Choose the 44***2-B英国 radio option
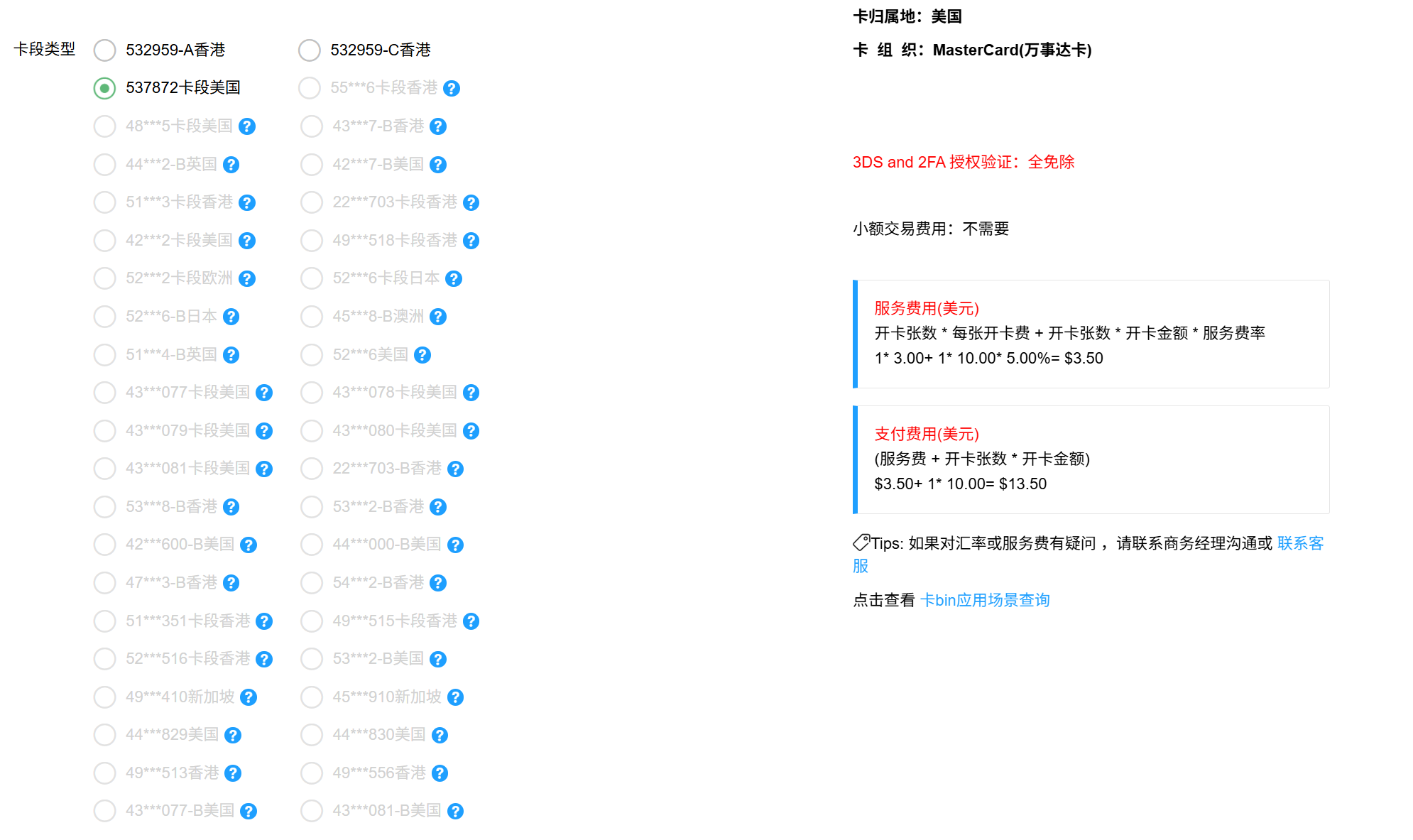This screenshot has height=840, width=1413. [105, 165]
